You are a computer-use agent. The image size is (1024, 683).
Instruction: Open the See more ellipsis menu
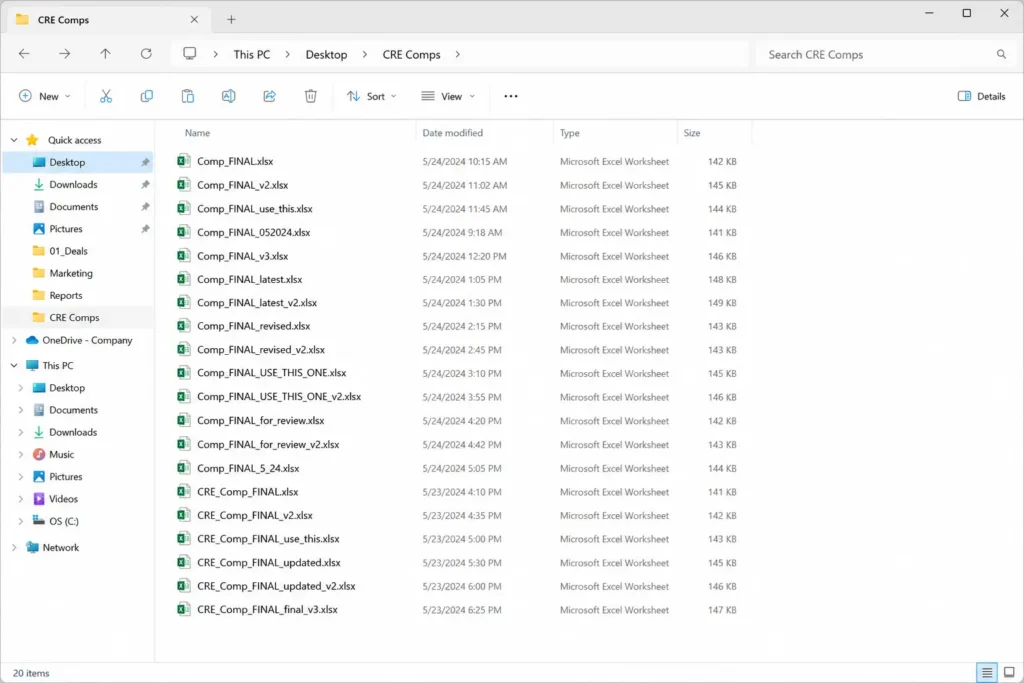click(511, 96)
